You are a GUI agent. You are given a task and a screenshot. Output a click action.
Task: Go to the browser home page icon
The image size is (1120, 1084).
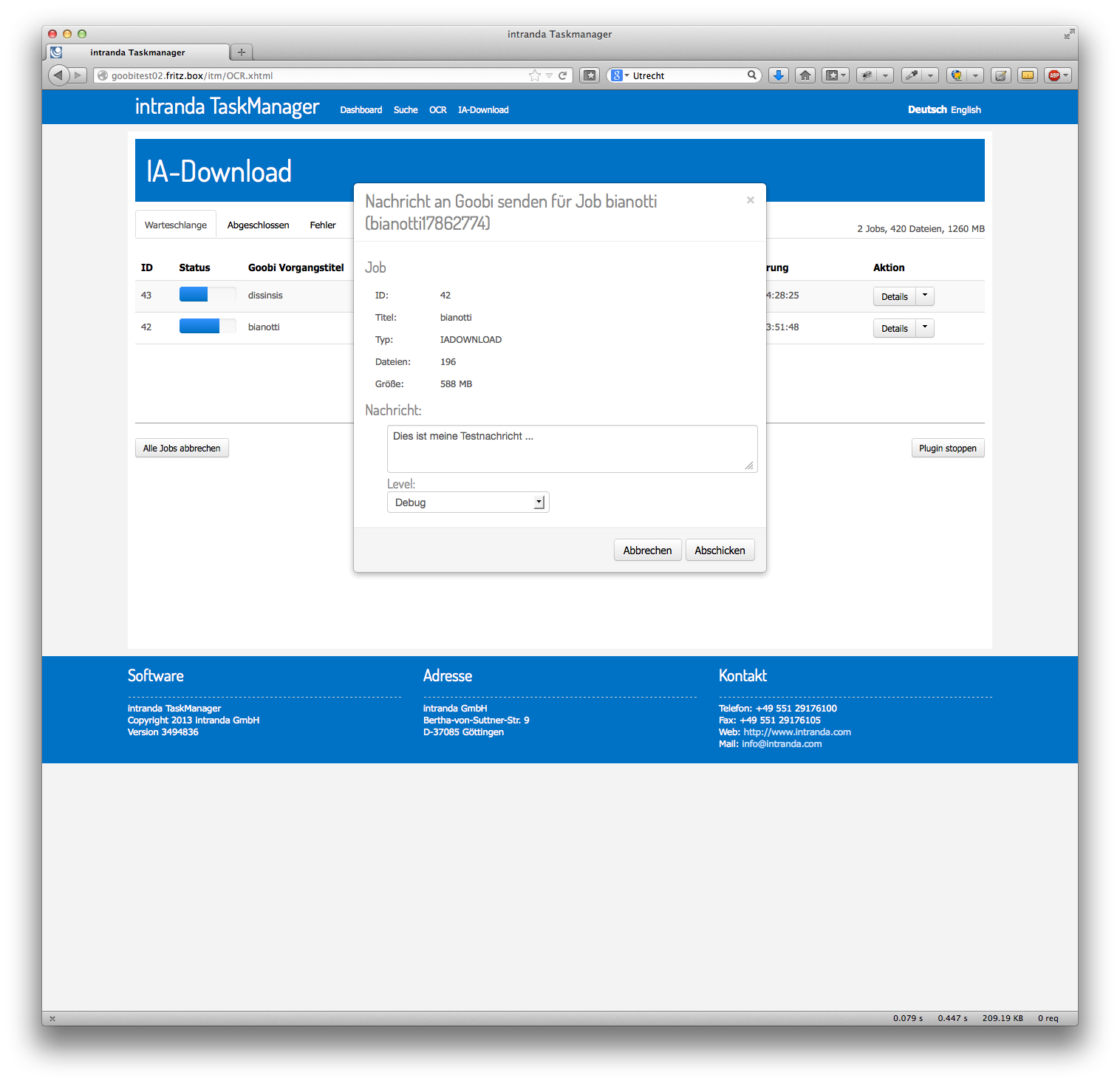click(x=805, y=75)
